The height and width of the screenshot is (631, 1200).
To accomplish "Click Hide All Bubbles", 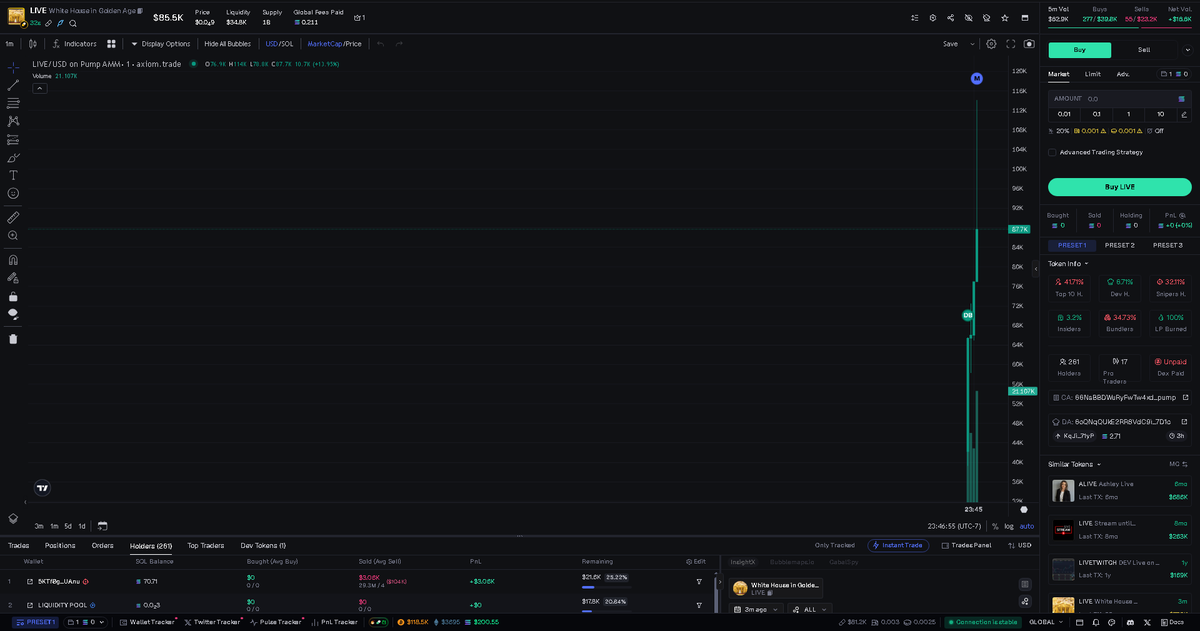I will [227, 44].
